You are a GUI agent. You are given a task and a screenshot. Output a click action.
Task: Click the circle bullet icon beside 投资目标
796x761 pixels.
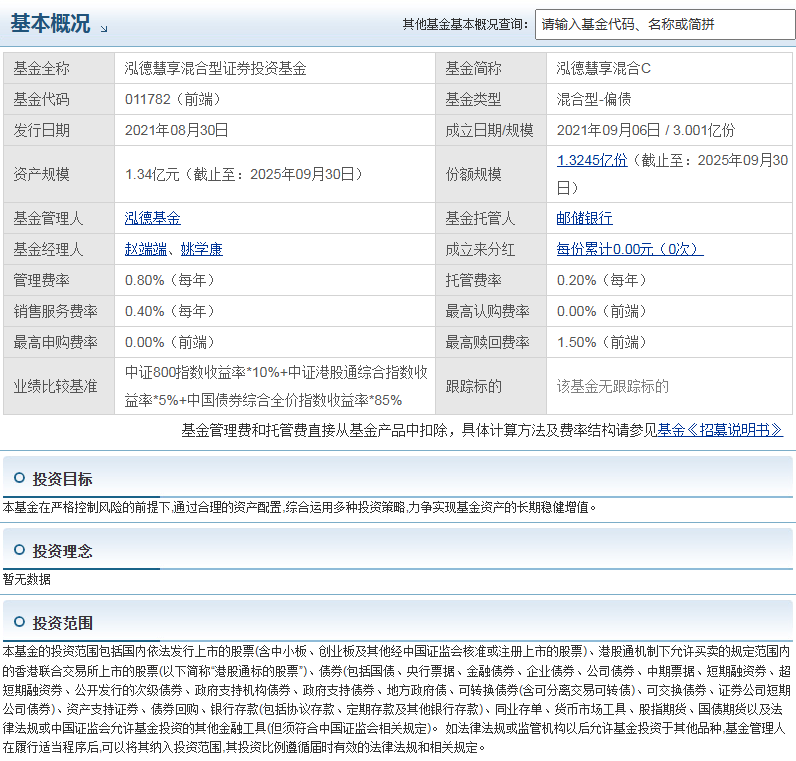point(19,478)
